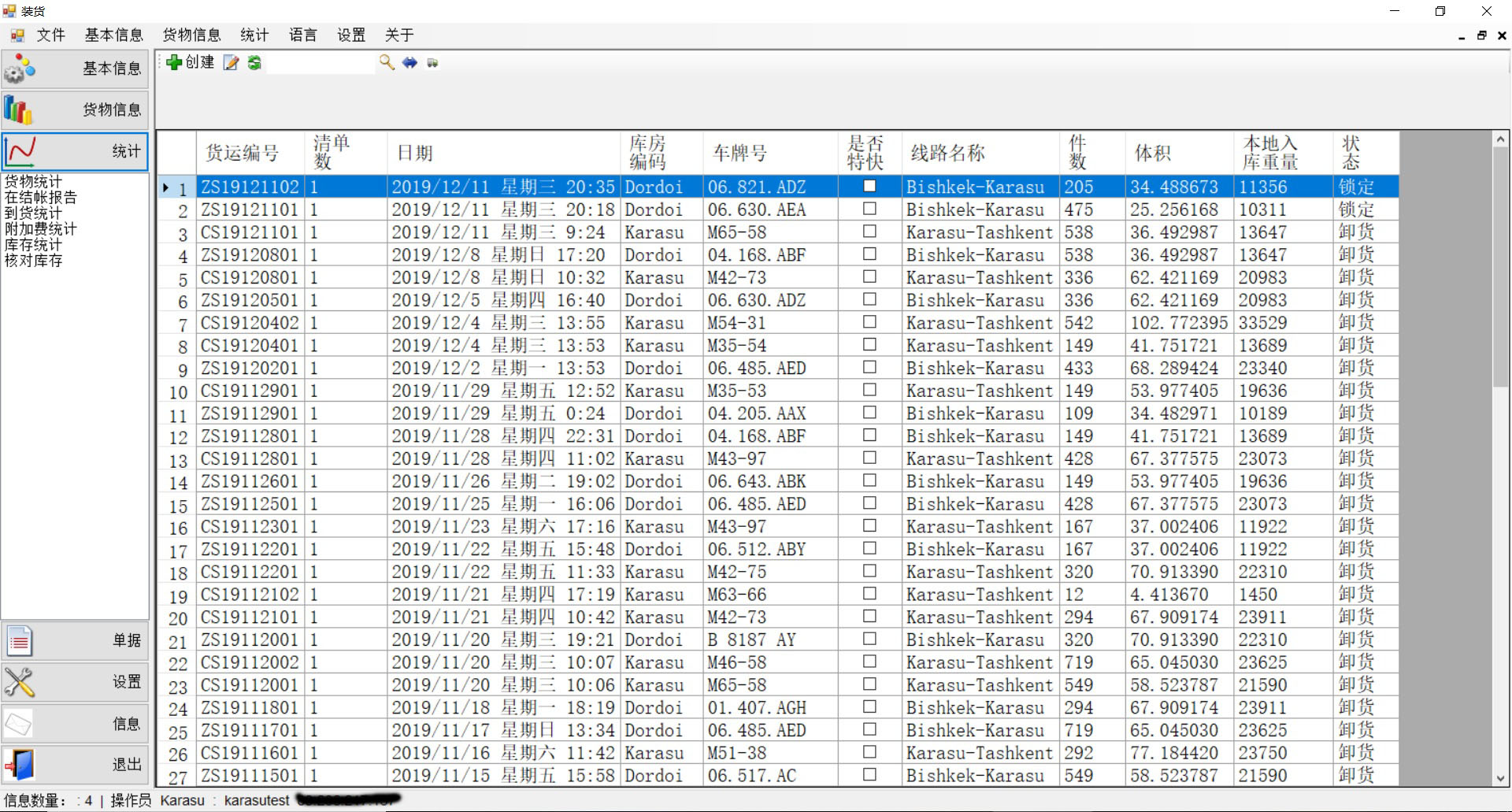The image size is (1512, 812).
Task: Toggle 是否特快 checkbox for ZS19121101 row
Action: pyautogui.click(x=869, y=209)
